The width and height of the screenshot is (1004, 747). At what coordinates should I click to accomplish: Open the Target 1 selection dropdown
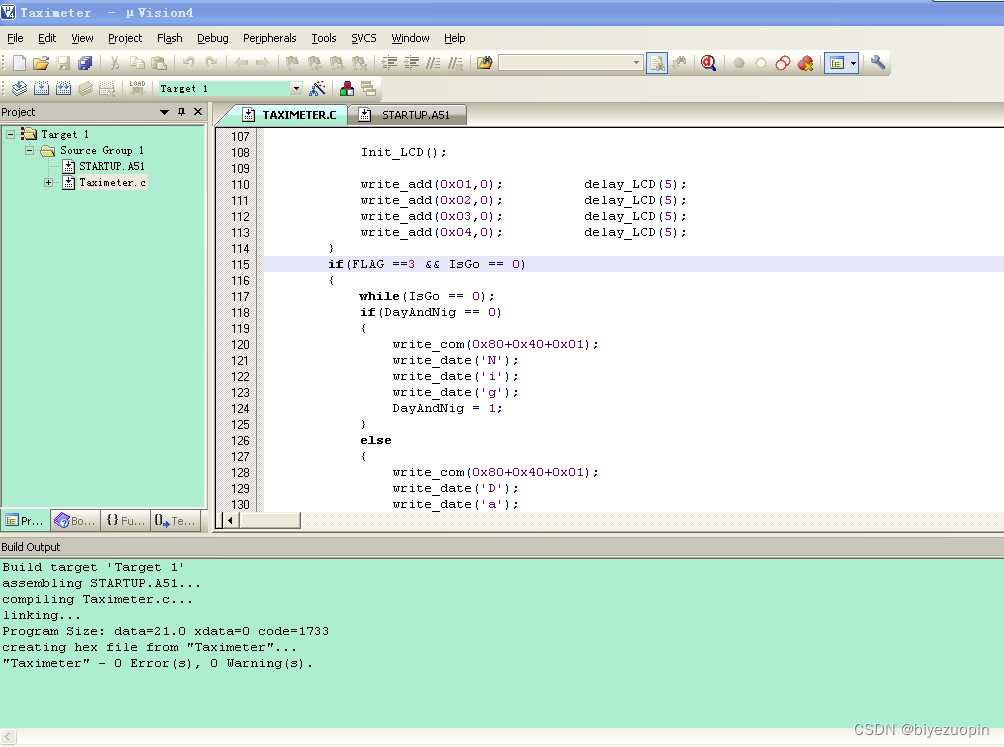pyautogui.click(x=296, y=88)
